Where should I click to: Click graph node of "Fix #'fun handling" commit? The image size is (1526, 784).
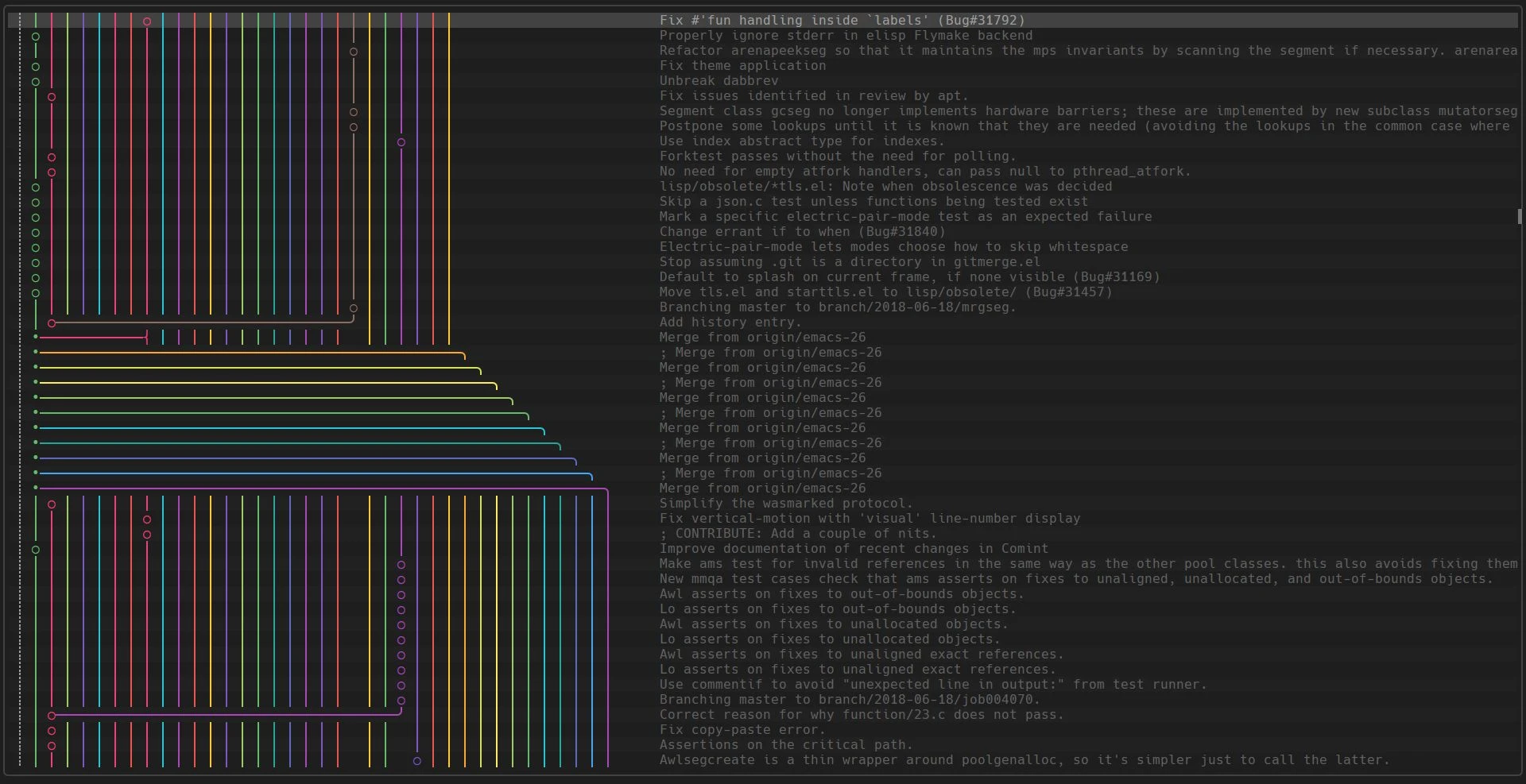pyautogui.click(x=147, y=21)
